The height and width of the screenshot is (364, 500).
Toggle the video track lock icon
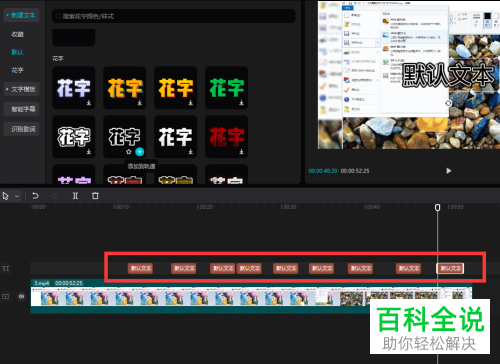[6, 296]
